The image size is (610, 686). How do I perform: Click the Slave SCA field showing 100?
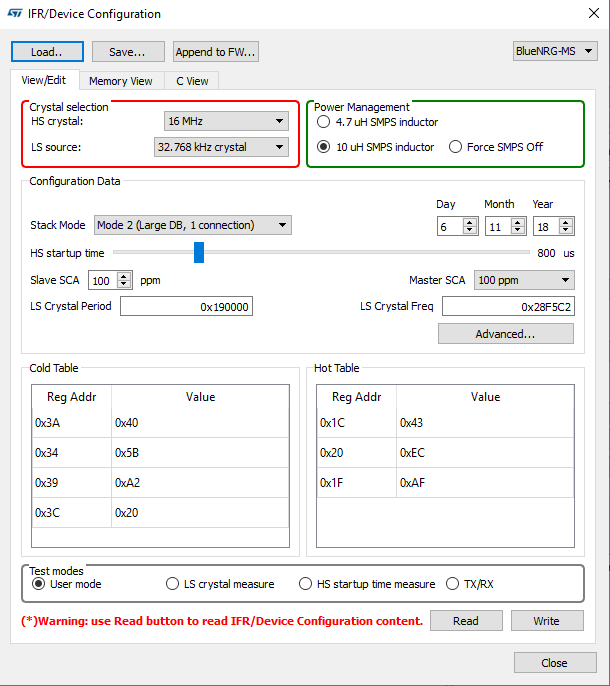[x=103, y=280]
